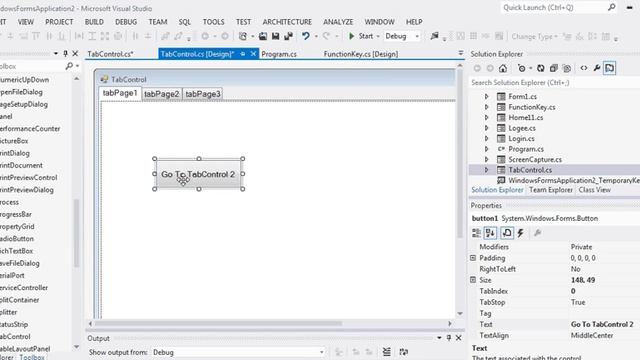
Task: Click the Show All Files icon in Solution Explorer
Action: 567,68
